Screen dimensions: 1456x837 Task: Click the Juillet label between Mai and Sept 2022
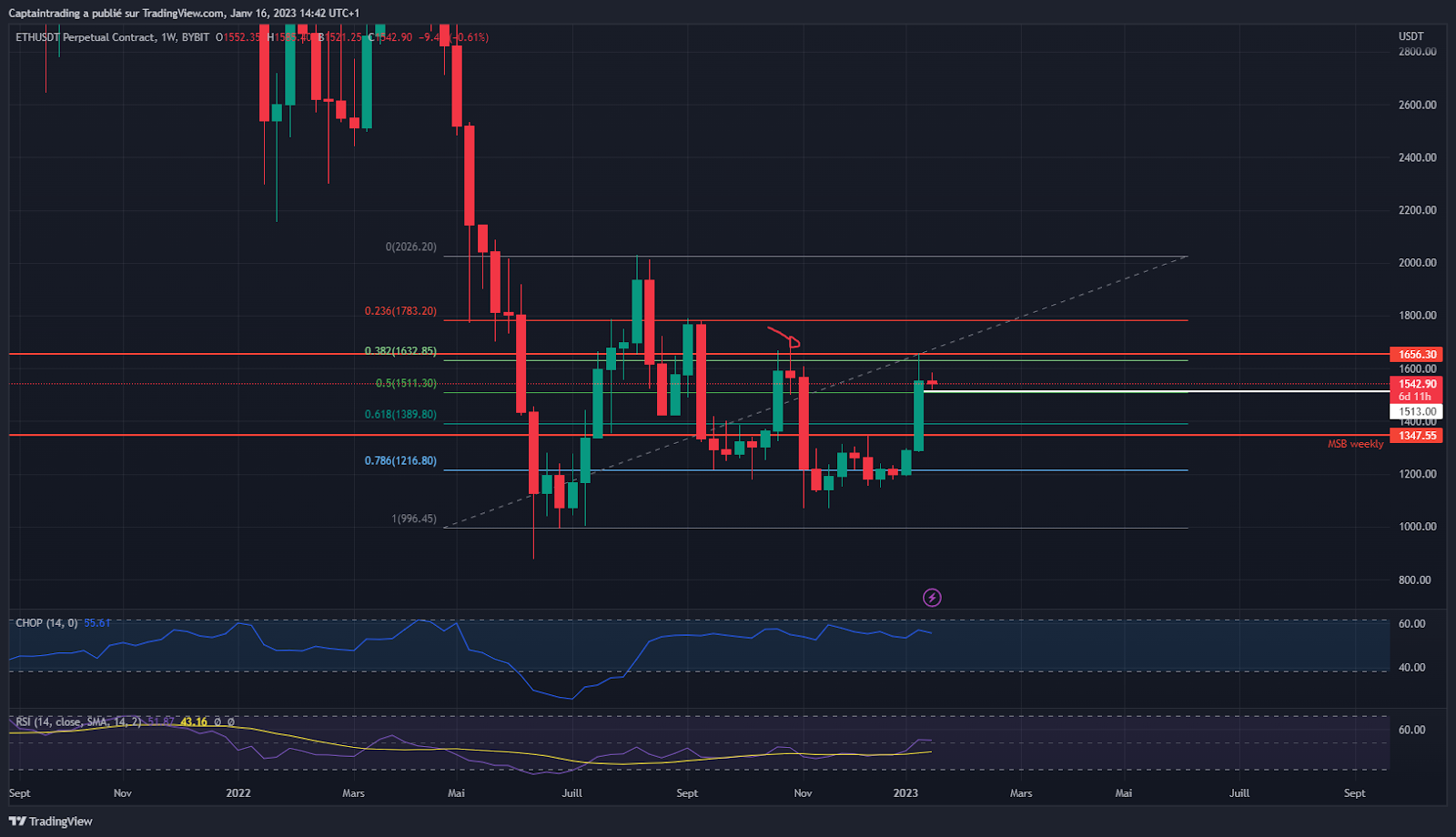pos(571,793)
